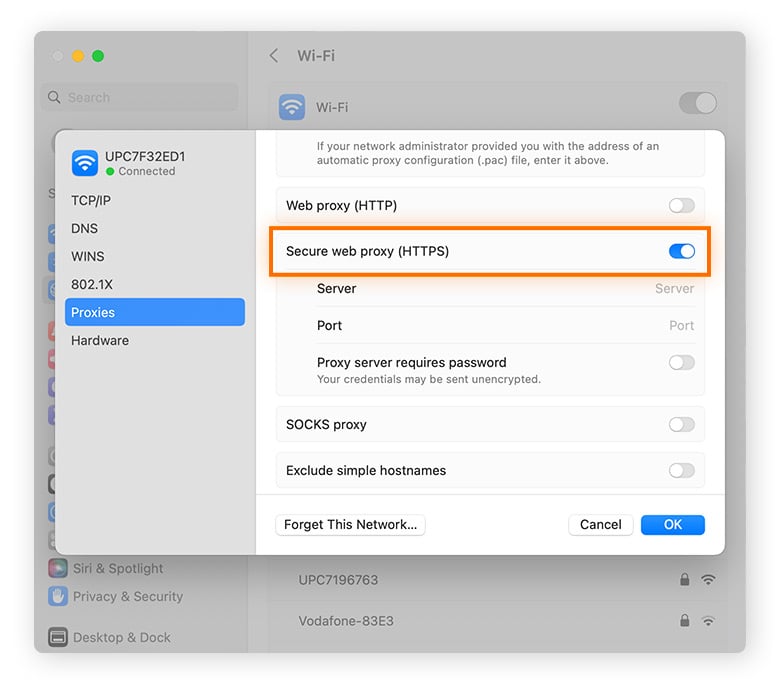Image resolution: width=780 pixels, height=689 pixels.
Task: Click the search magnifier icon
Action: [54, 98]
